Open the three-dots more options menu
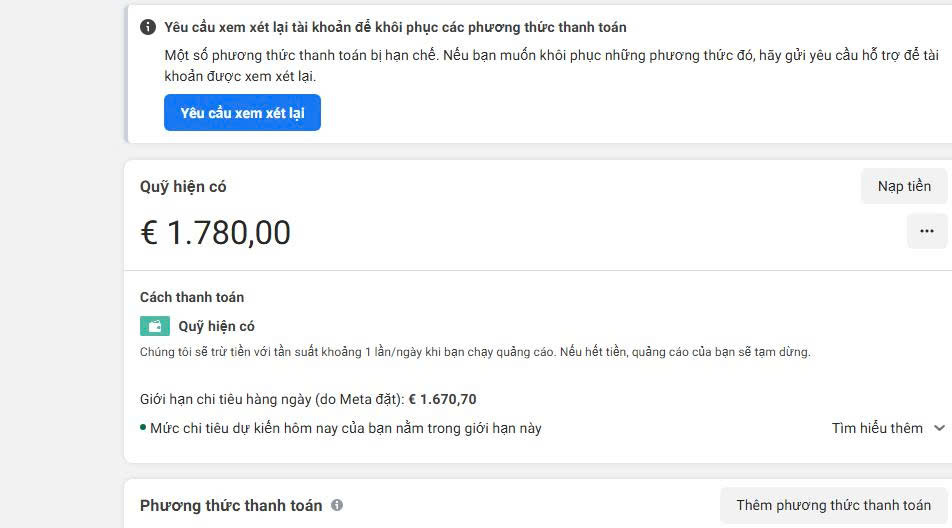 926,231
